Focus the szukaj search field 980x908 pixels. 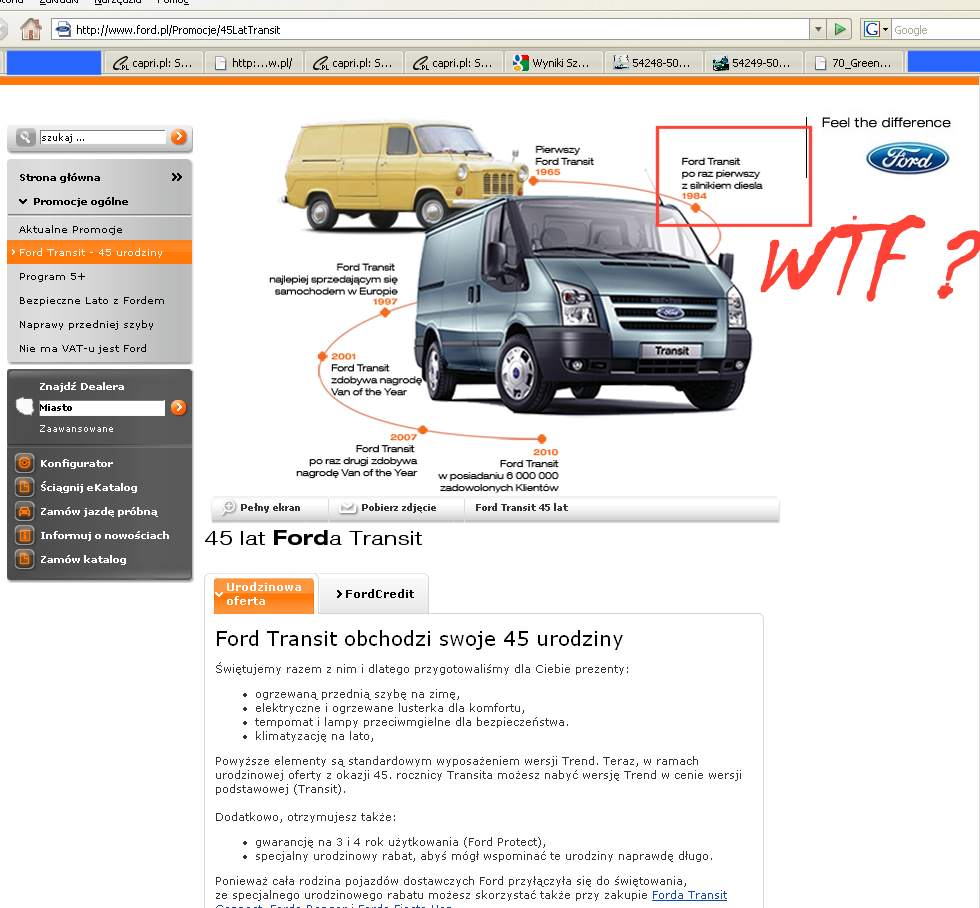102,137
